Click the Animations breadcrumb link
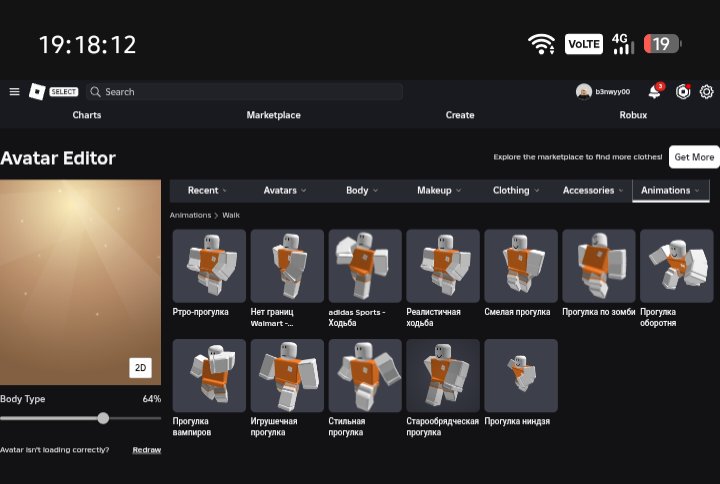This screenshot has width=720, height=484. click(x=190, y=215)
